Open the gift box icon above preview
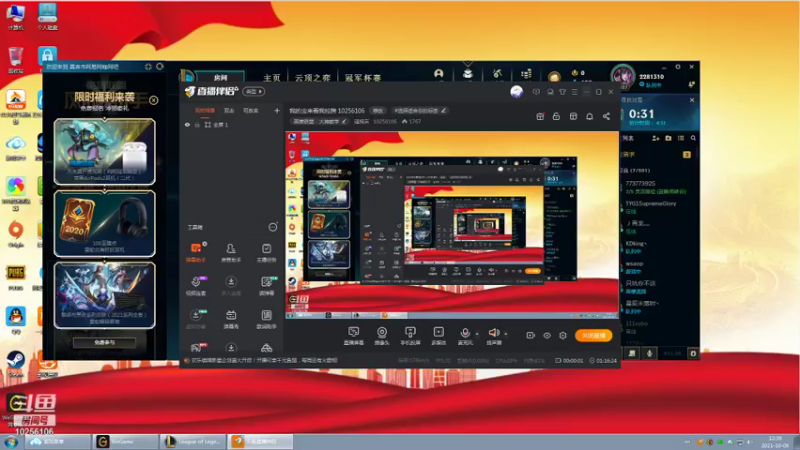Viewport: 800px width, 450px height. (x=540, y=116)
